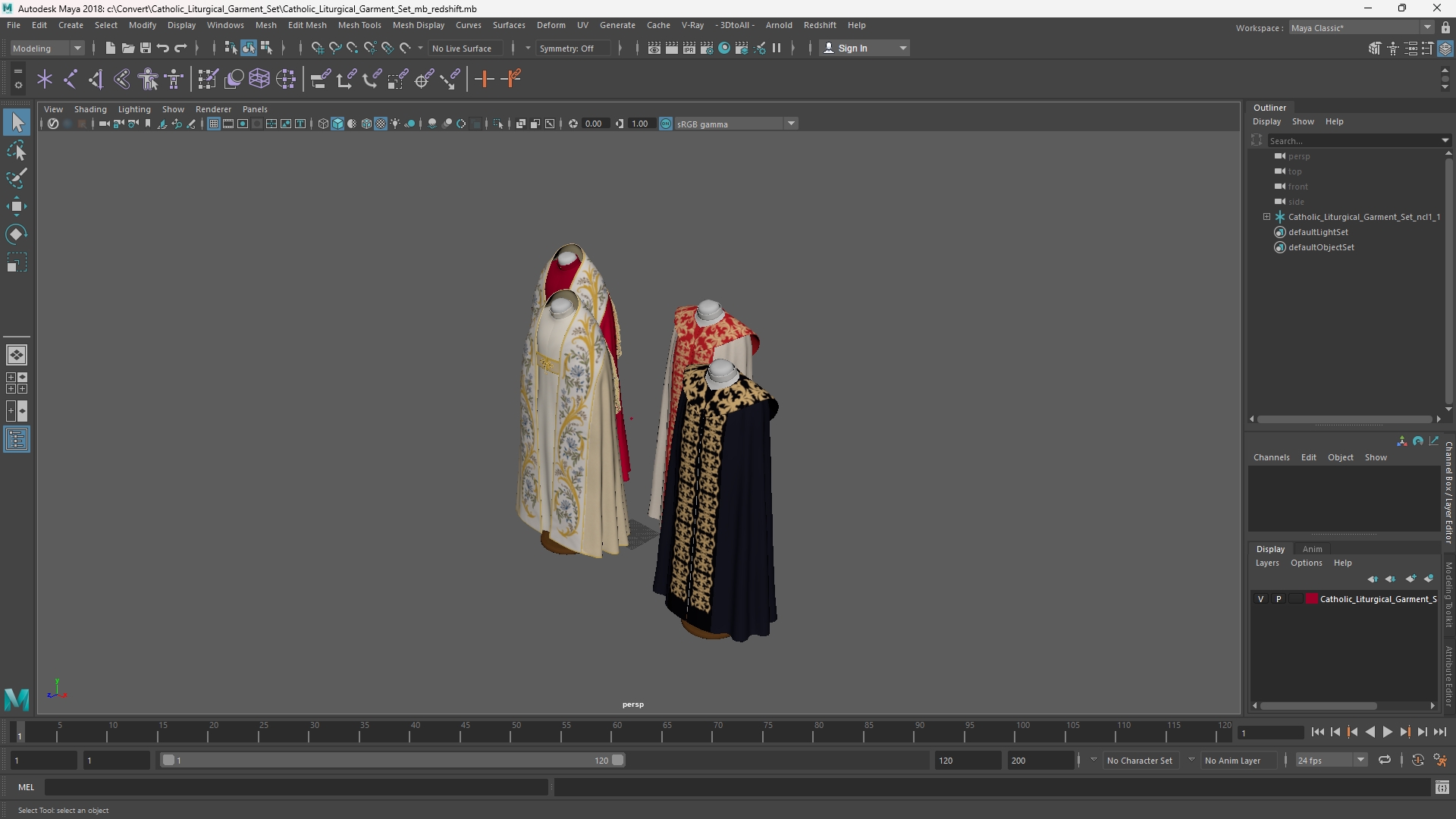Open the Redshift menu

pos(820,25)
